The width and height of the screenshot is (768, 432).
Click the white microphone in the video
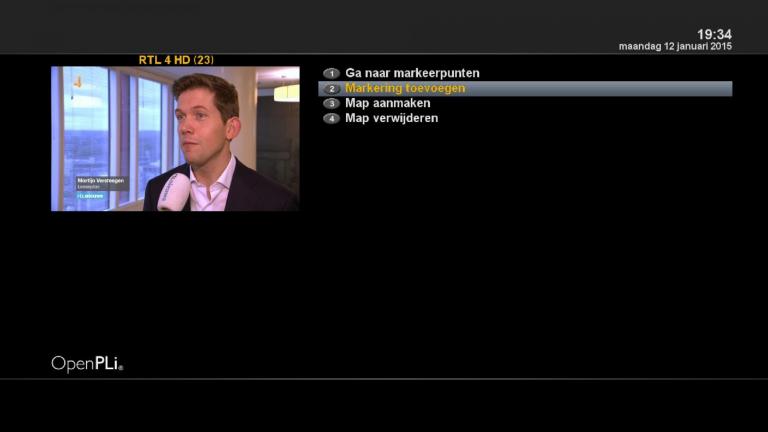[174, 191]
